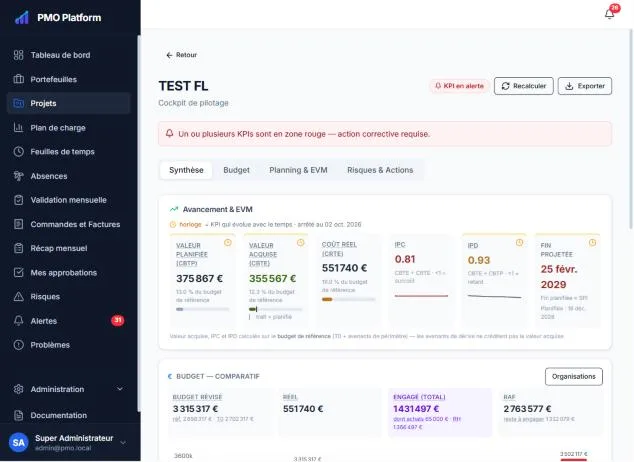Click the RAF 2 763 577 € value
The height and width of the screenshot is (462, 634).
(x=527, y=409)
